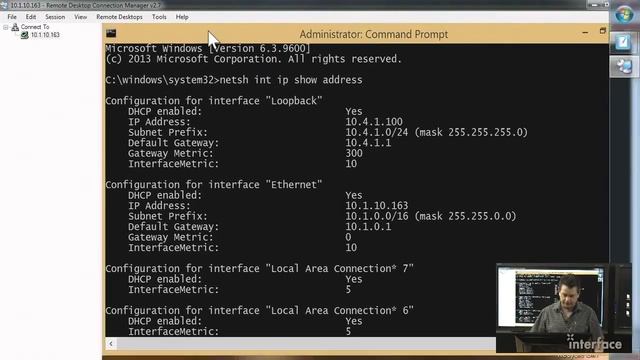The image size is (640, 360).
Task: Open the Session menu
Action: (55, 17)
